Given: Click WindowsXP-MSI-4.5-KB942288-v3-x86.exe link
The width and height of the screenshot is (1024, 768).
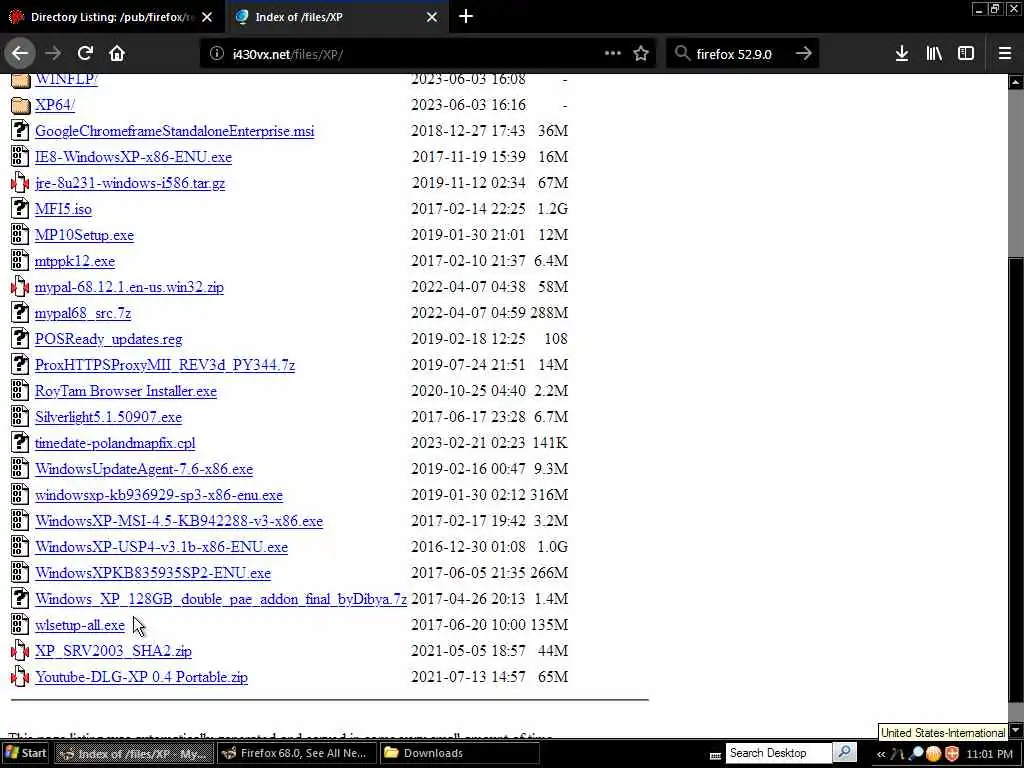Looking at the screenshot, I should [x=179, y=521].
